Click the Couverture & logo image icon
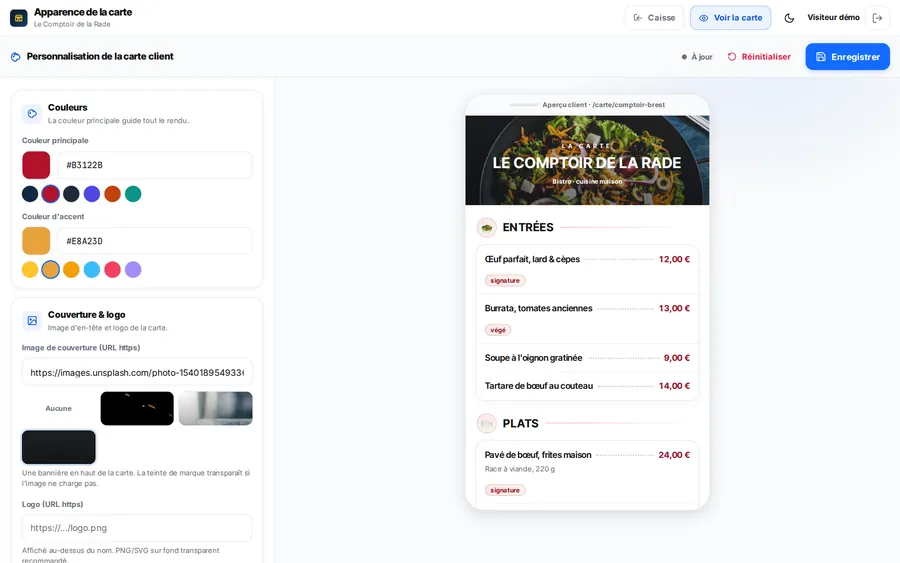The height and width of the screenshot is (563, 900). tap(32, 321)
